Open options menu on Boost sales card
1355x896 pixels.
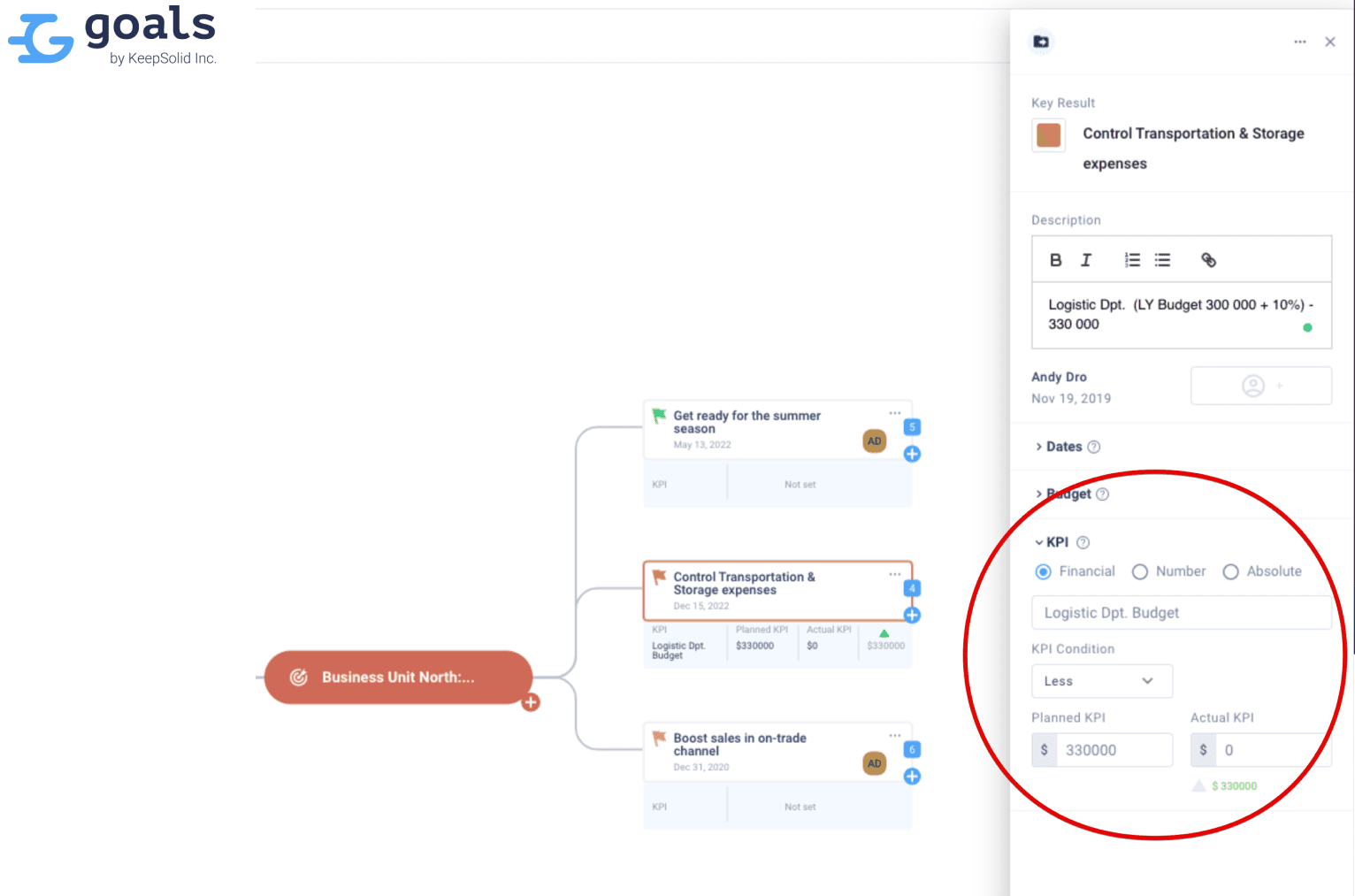click(x=895, y=735)
